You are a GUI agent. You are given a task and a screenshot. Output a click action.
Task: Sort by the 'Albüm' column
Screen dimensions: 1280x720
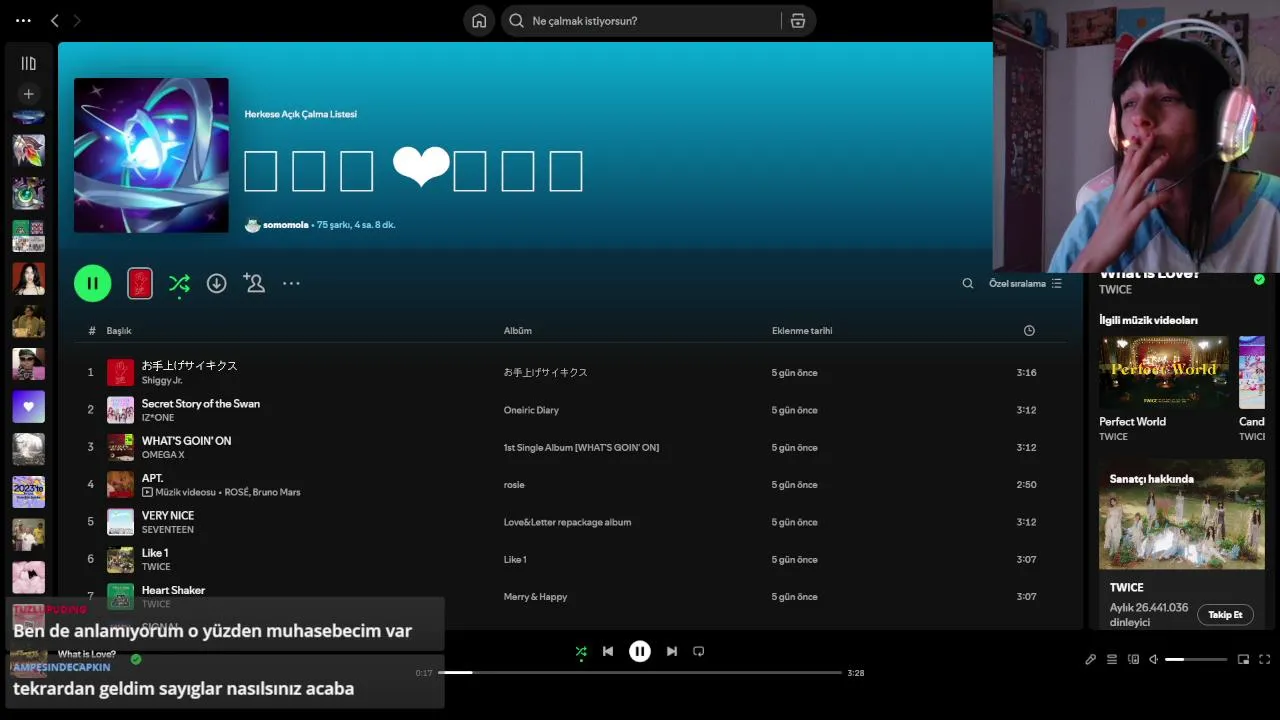pos(517,331)
